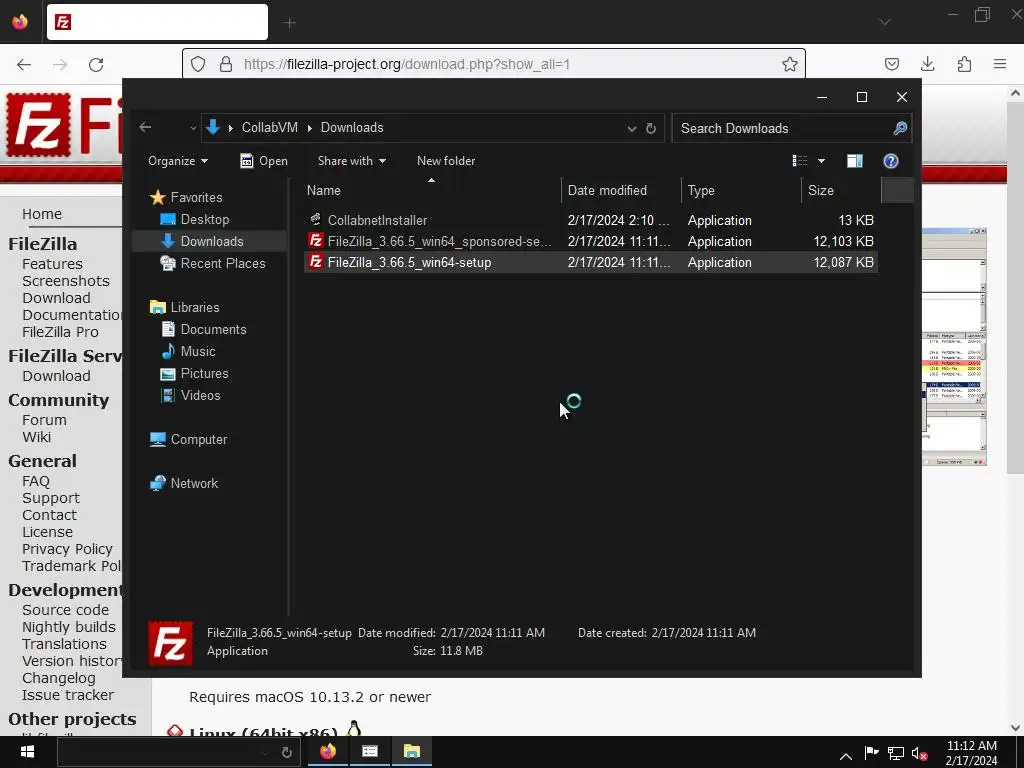This screenshot has width=1024, height=768.
Task: Open the recent locations dropdown arrow
Action: tap(193, 128)
